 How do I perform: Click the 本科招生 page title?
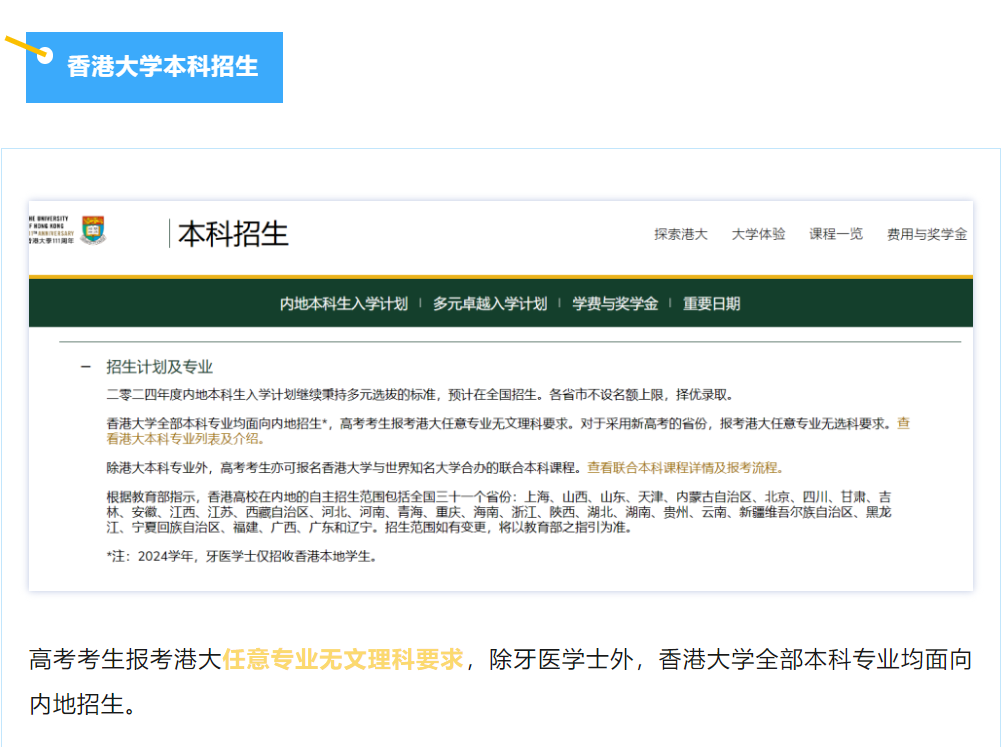pyautogui.click(x=233, y=234)
